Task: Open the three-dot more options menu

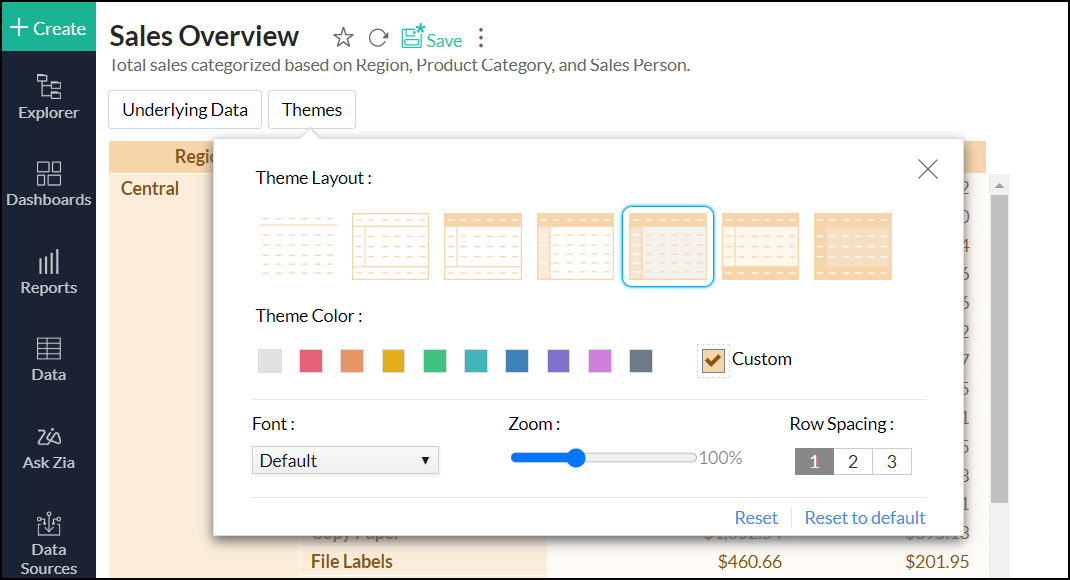Action: tap(481, 38)
